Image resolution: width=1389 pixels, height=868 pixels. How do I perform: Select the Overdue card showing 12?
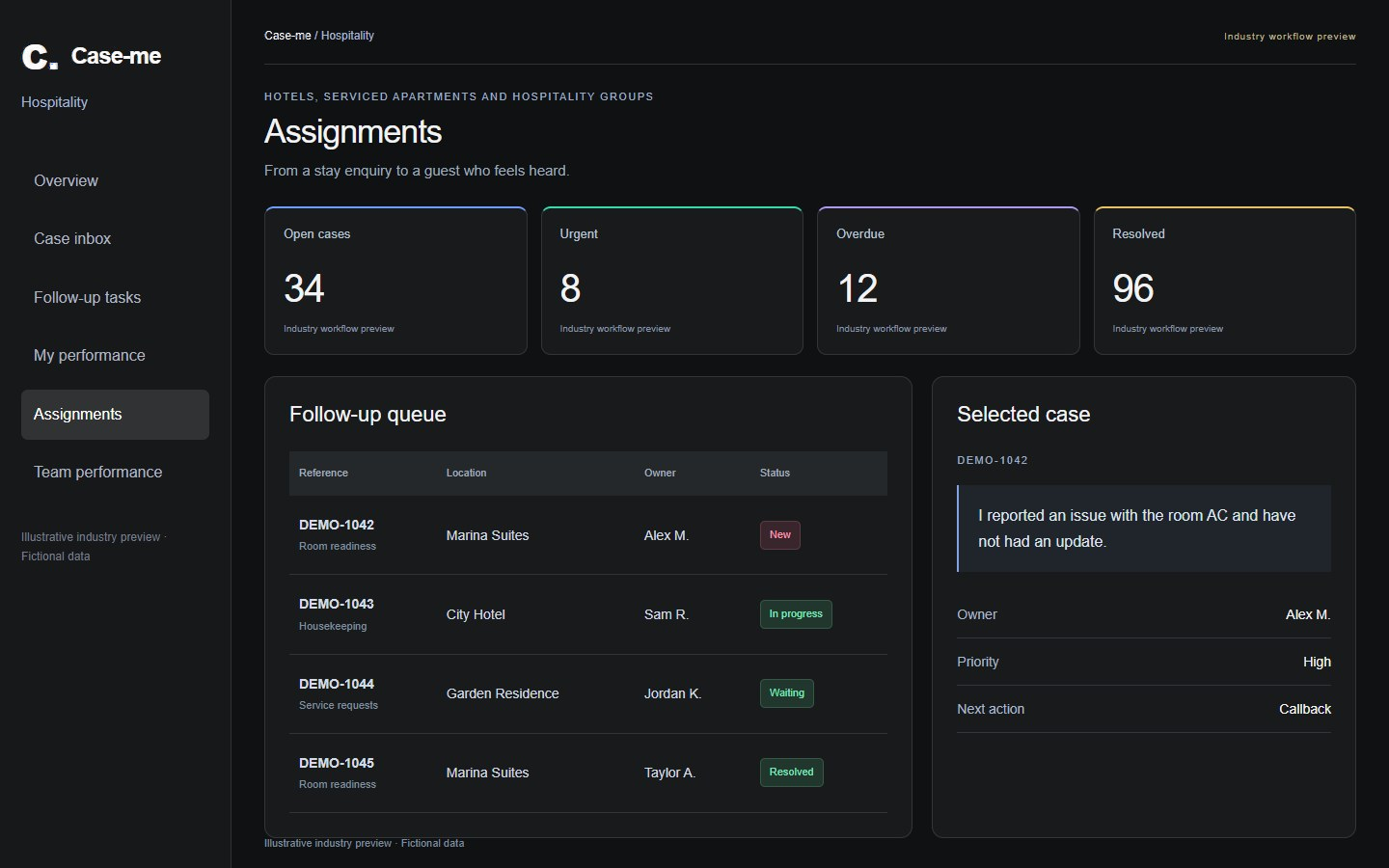pyautogui.click(x=948, y=281)
